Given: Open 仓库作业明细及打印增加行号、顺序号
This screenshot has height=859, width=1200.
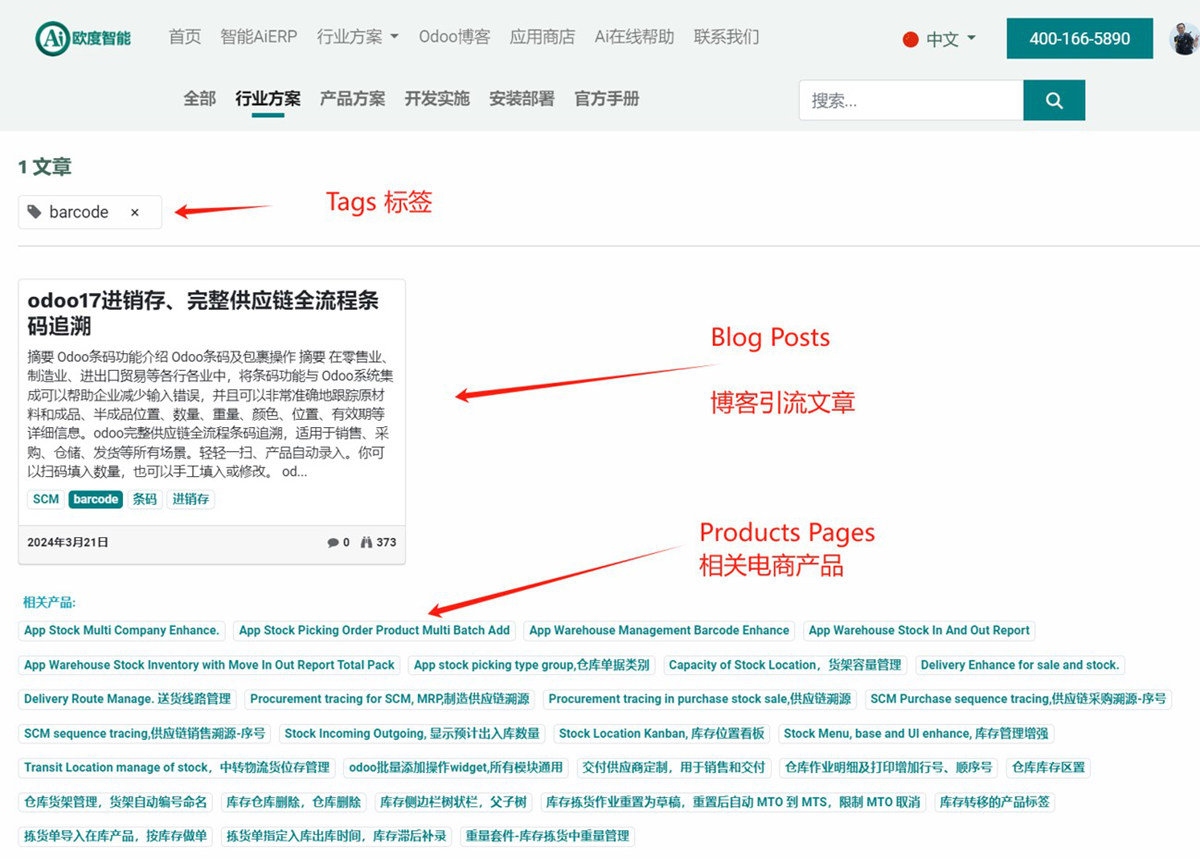Looking at the screenshot, I should point(888,767).
